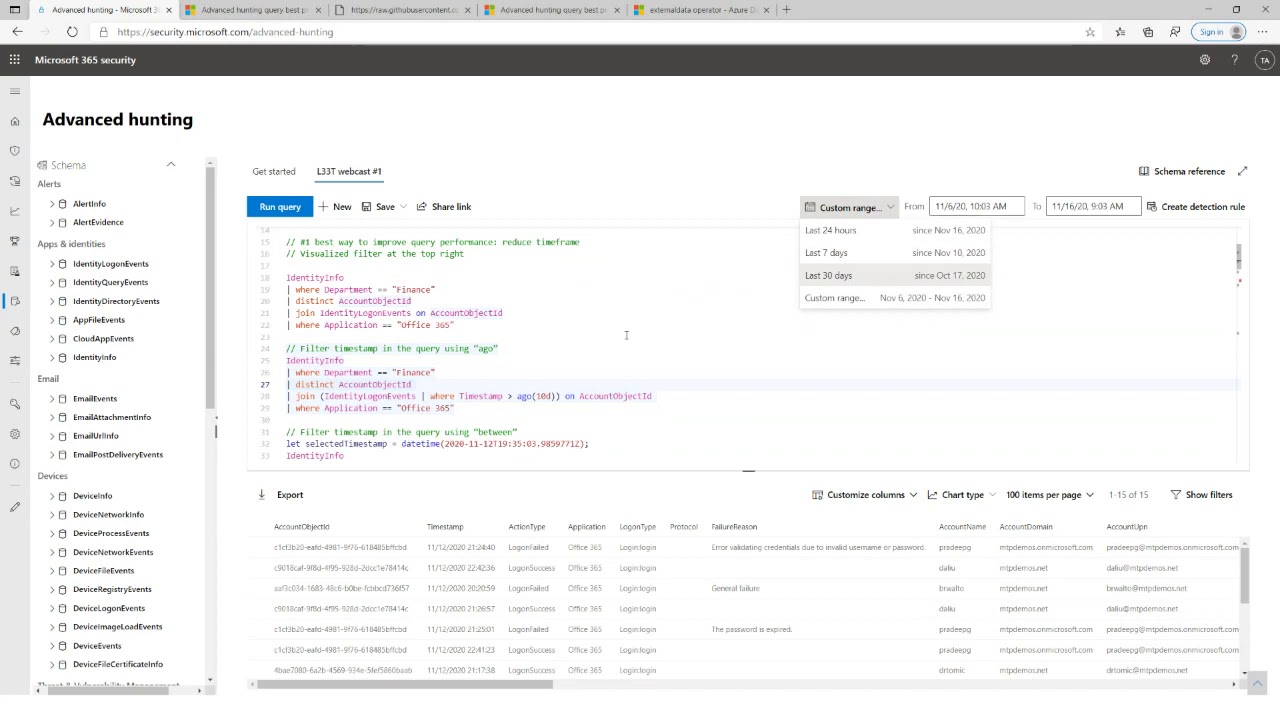Screen dimensions: 1280x720
Task: Click the EmailUrlInfo schema item
Action: pyautogui.click(x=96, y=436)
